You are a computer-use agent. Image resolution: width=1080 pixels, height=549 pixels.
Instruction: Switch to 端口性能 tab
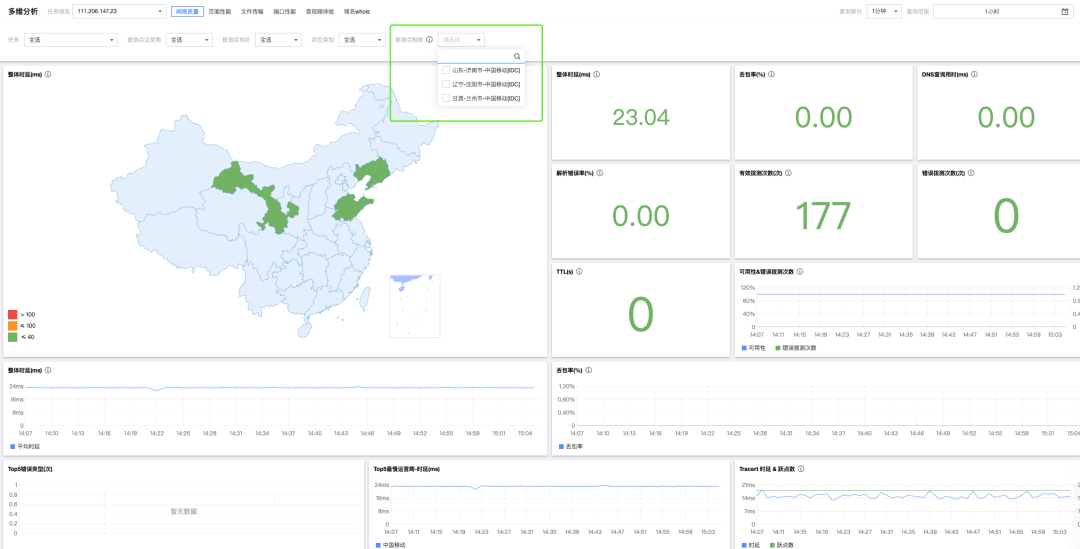284,12
